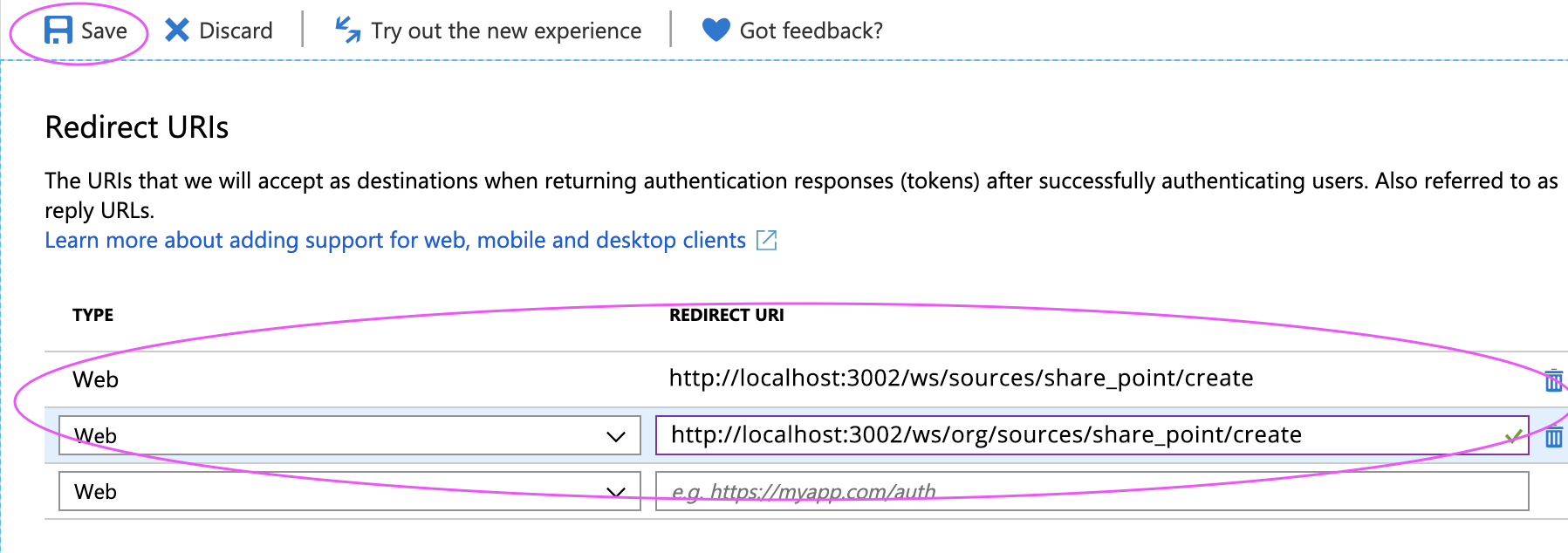Open Learn more about adding support link
Image resolution: width=1568 pixels, height=553 pixels.
pyautogui.click(x=394, y=241)
